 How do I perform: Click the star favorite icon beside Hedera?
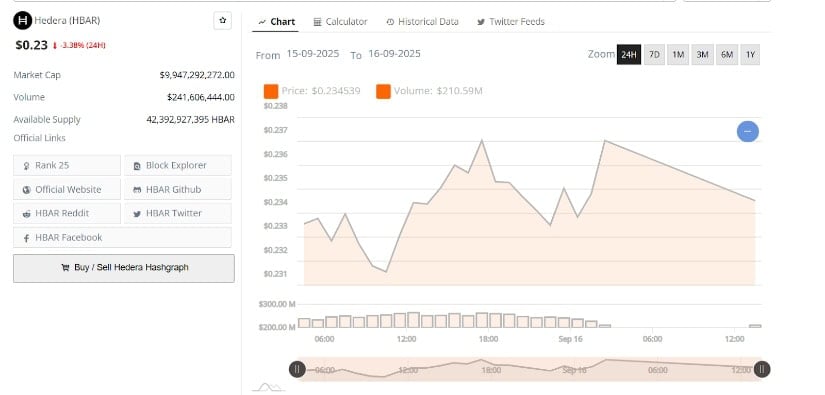click(223, 21)
